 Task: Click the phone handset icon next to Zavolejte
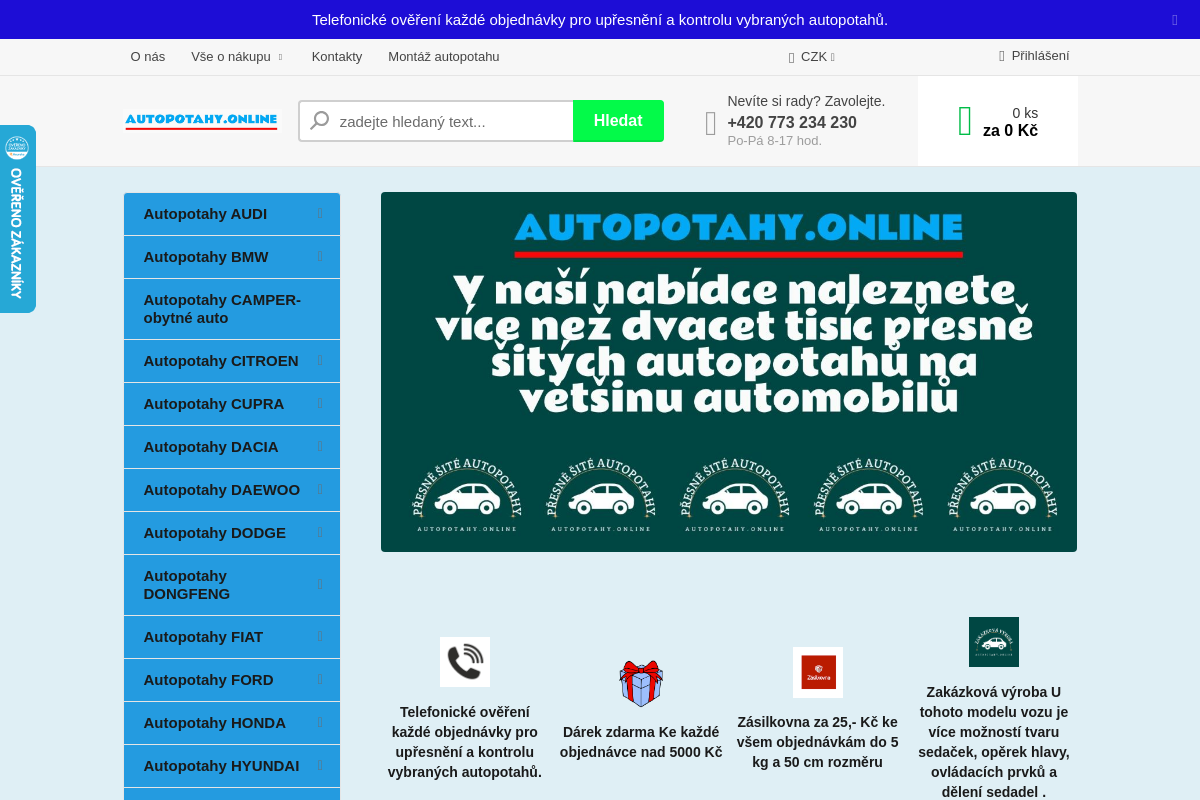pyautogui.click(x=710, y=122)
